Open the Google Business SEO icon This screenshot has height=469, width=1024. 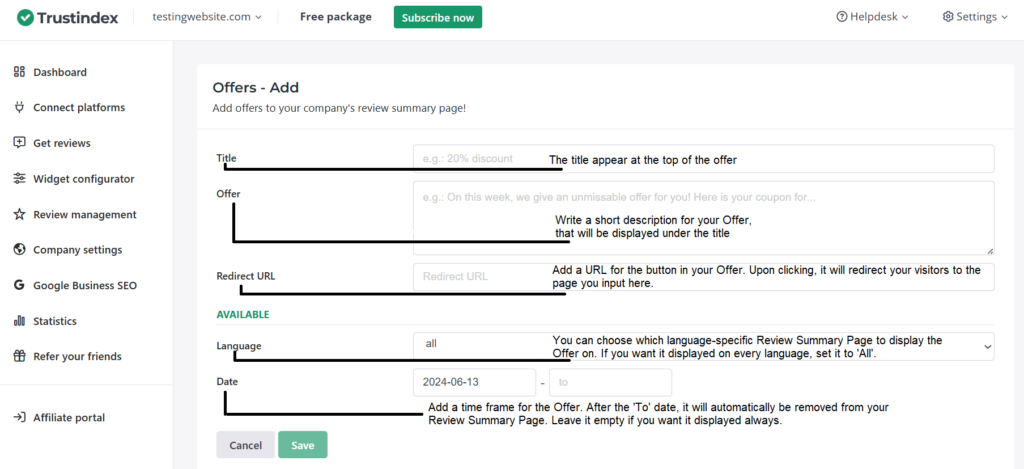19,285
